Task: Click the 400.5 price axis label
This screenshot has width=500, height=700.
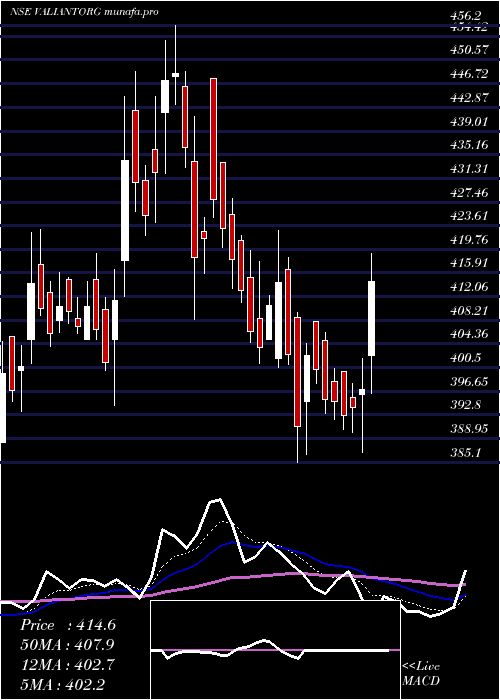Action: [465, 358]
